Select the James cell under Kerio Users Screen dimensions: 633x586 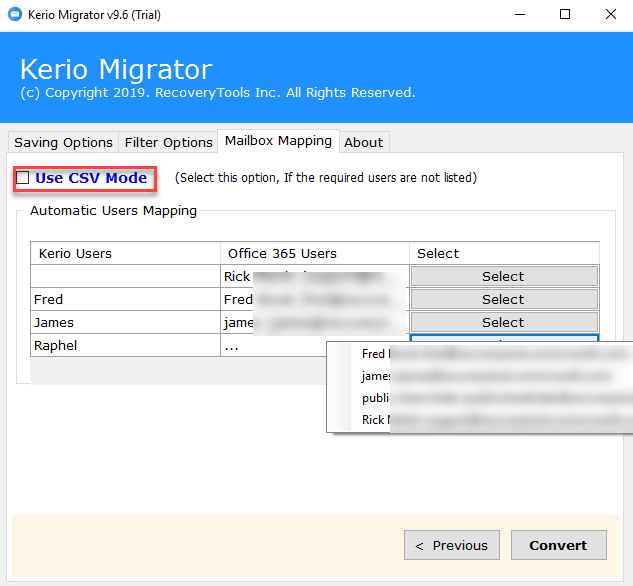pyautogui.click(x=125, y=322)
